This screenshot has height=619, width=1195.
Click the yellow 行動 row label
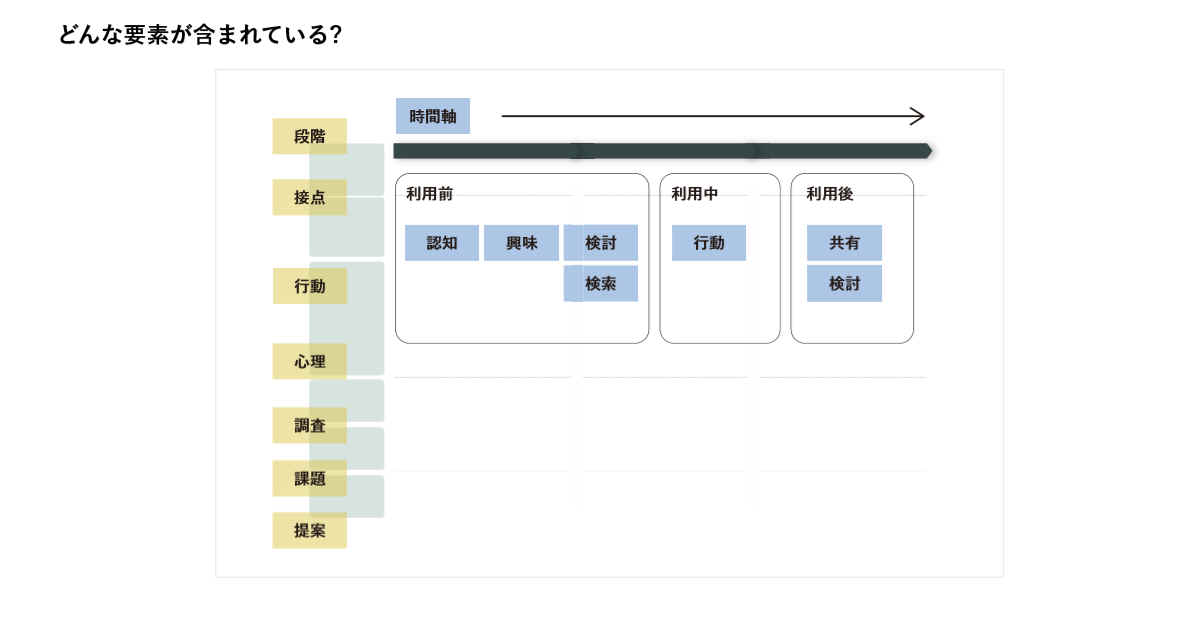[309, 286]
